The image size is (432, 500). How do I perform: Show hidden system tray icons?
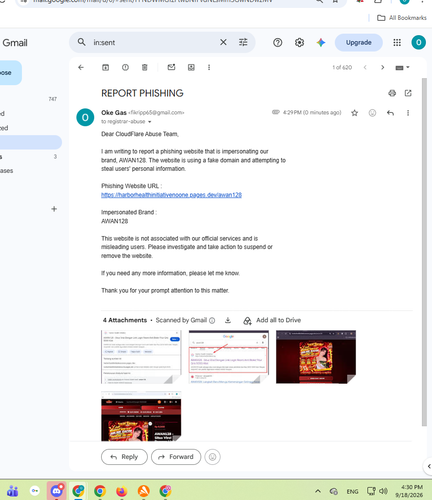tap(318, 491)
